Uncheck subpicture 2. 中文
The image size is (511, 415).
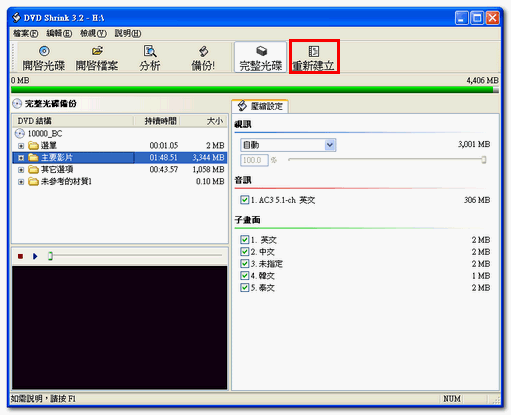(x=244, y=252)
